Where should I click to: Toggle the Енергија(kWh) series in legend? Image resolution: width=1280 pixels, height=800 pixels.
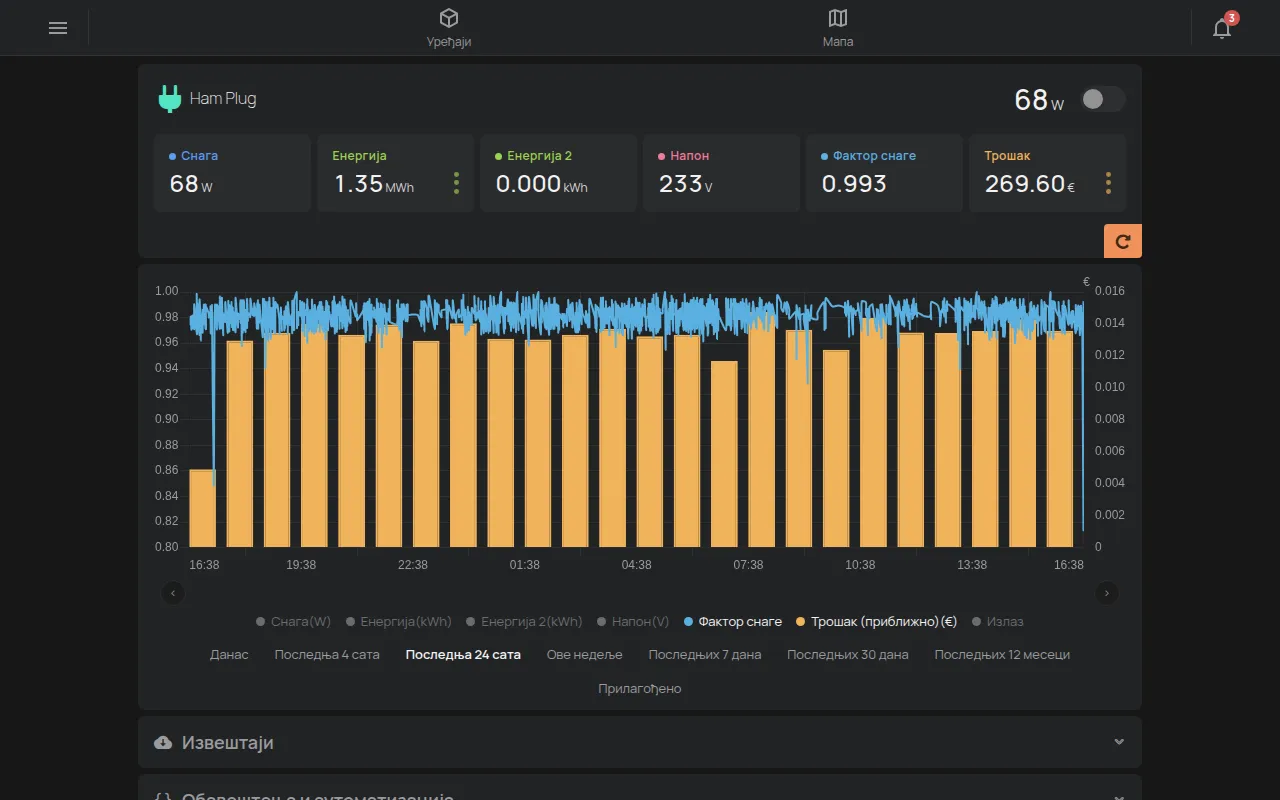point(399,621)
